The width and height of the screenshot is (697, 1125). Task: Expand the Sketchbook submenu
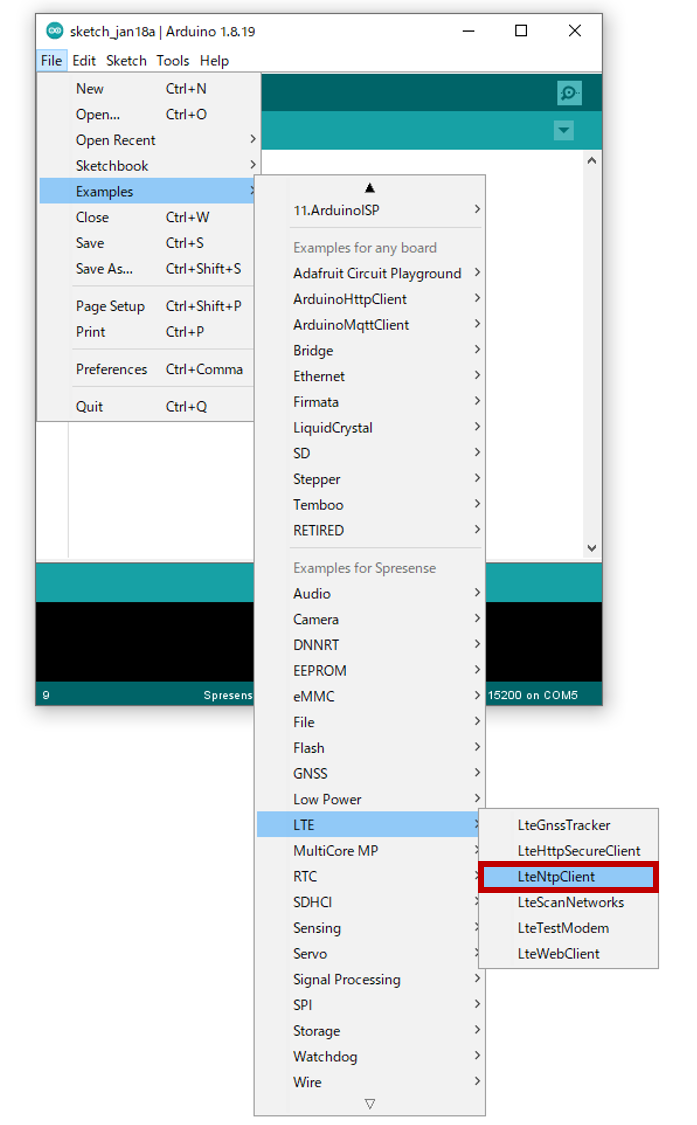point(147,166)
